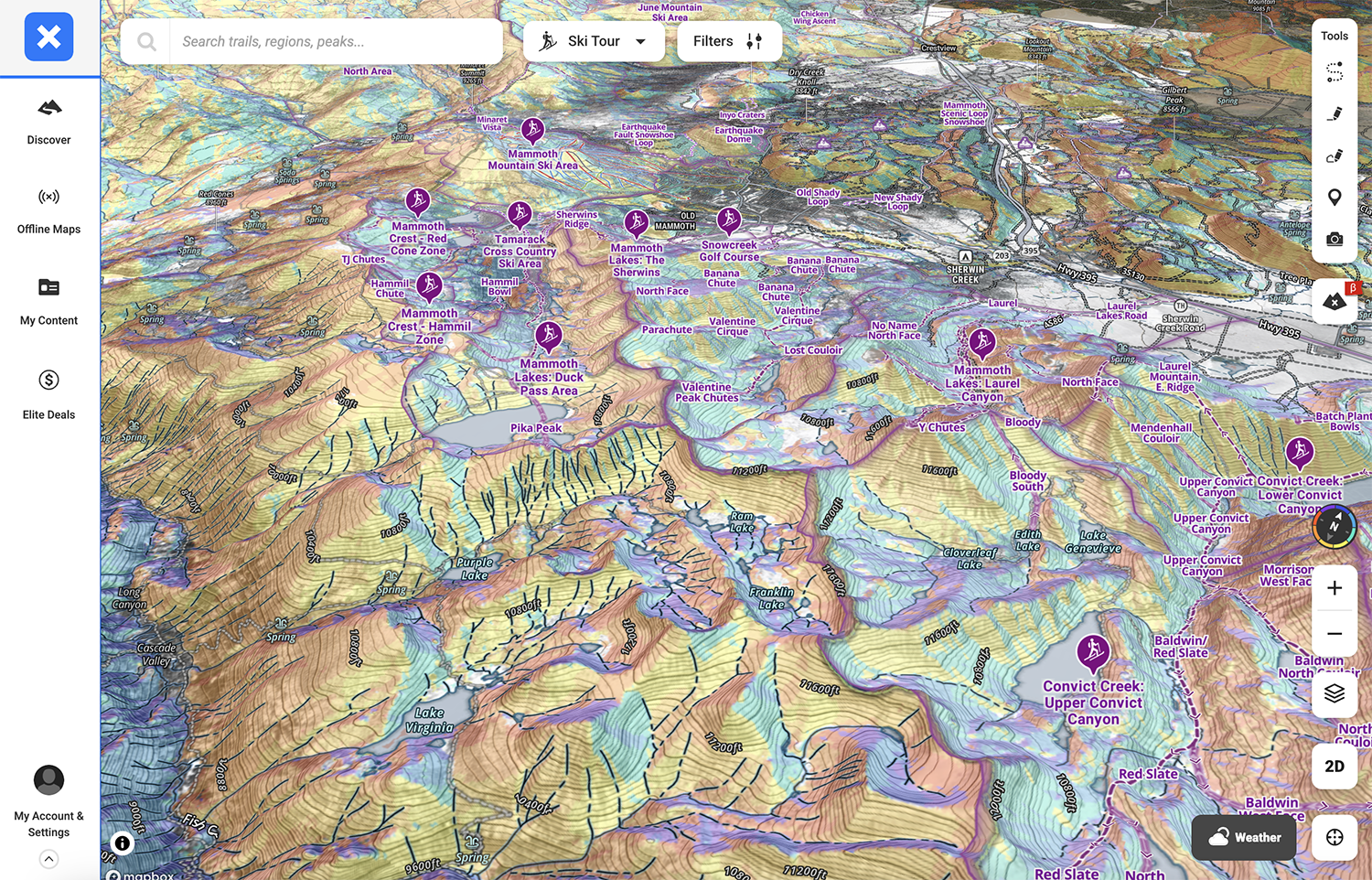This screenshot has height=880, width=1372.
Task: Select the area shape drawing tool
Action: click(1334, 156)
